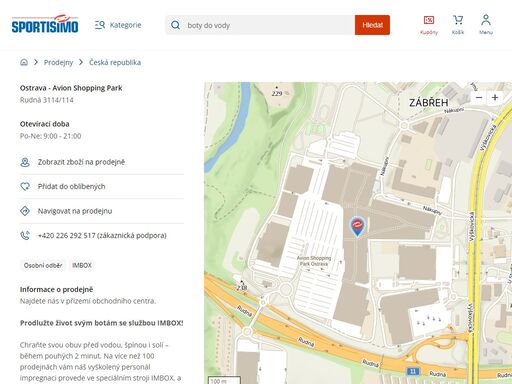Call customer support phone number
The image size is (512, 384).
click(x=102, y=235)
